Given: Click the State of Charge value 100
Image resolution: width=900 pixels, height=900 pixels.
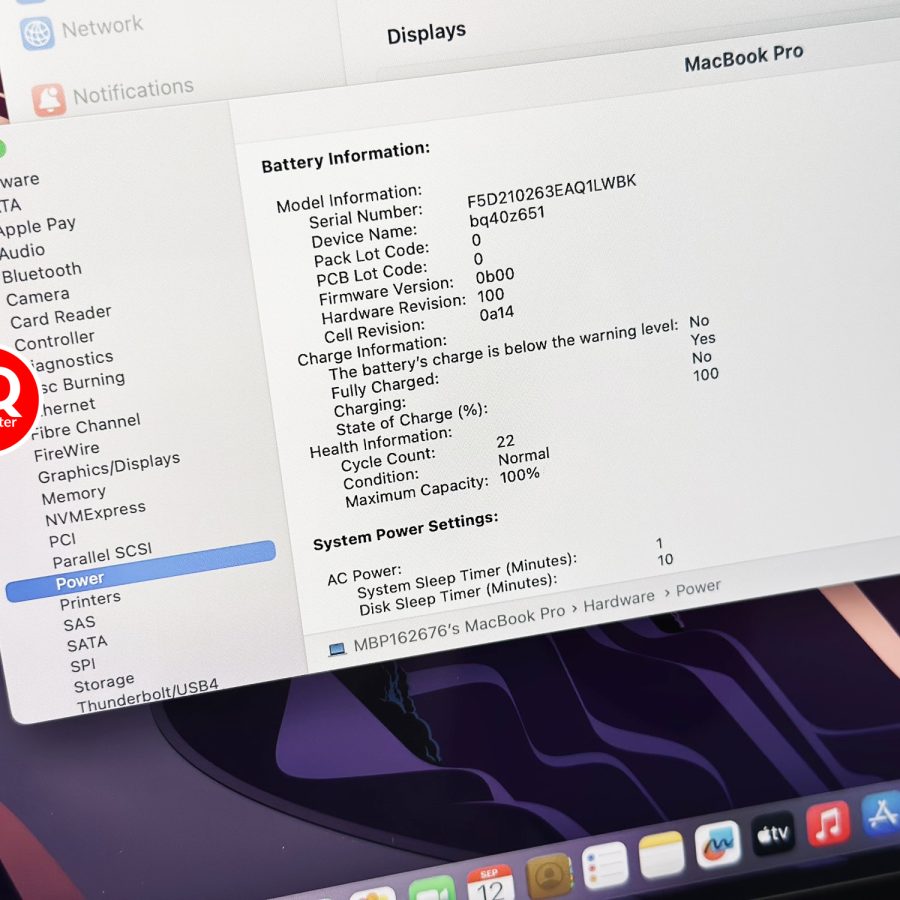Looking at the screenshot, I should point(706,375).
